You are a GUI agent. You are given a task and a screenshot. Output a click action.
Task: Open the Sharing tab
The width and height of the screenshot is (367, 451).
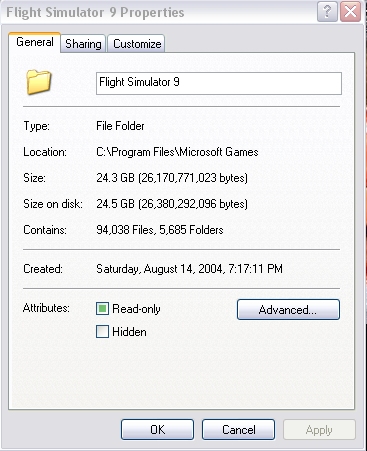click(x=83, y=44)
